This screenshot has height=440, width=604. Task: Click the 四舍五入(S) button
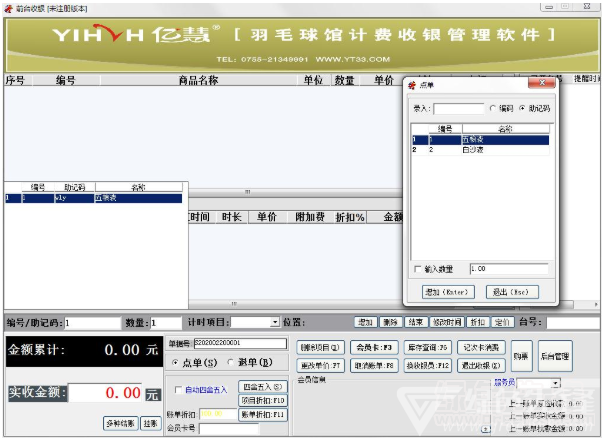pos(263,387)
